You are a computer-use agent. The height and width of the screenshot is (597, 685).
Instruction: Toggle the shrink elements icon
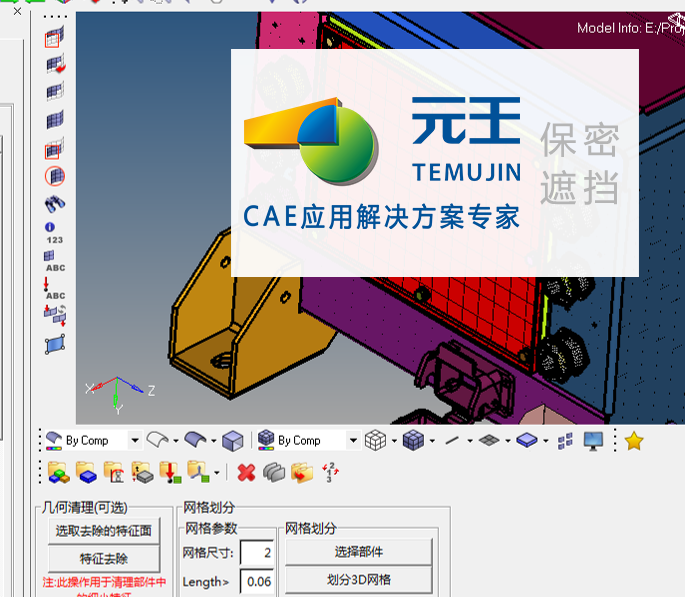pyautogui.click(x=565, y=441)
